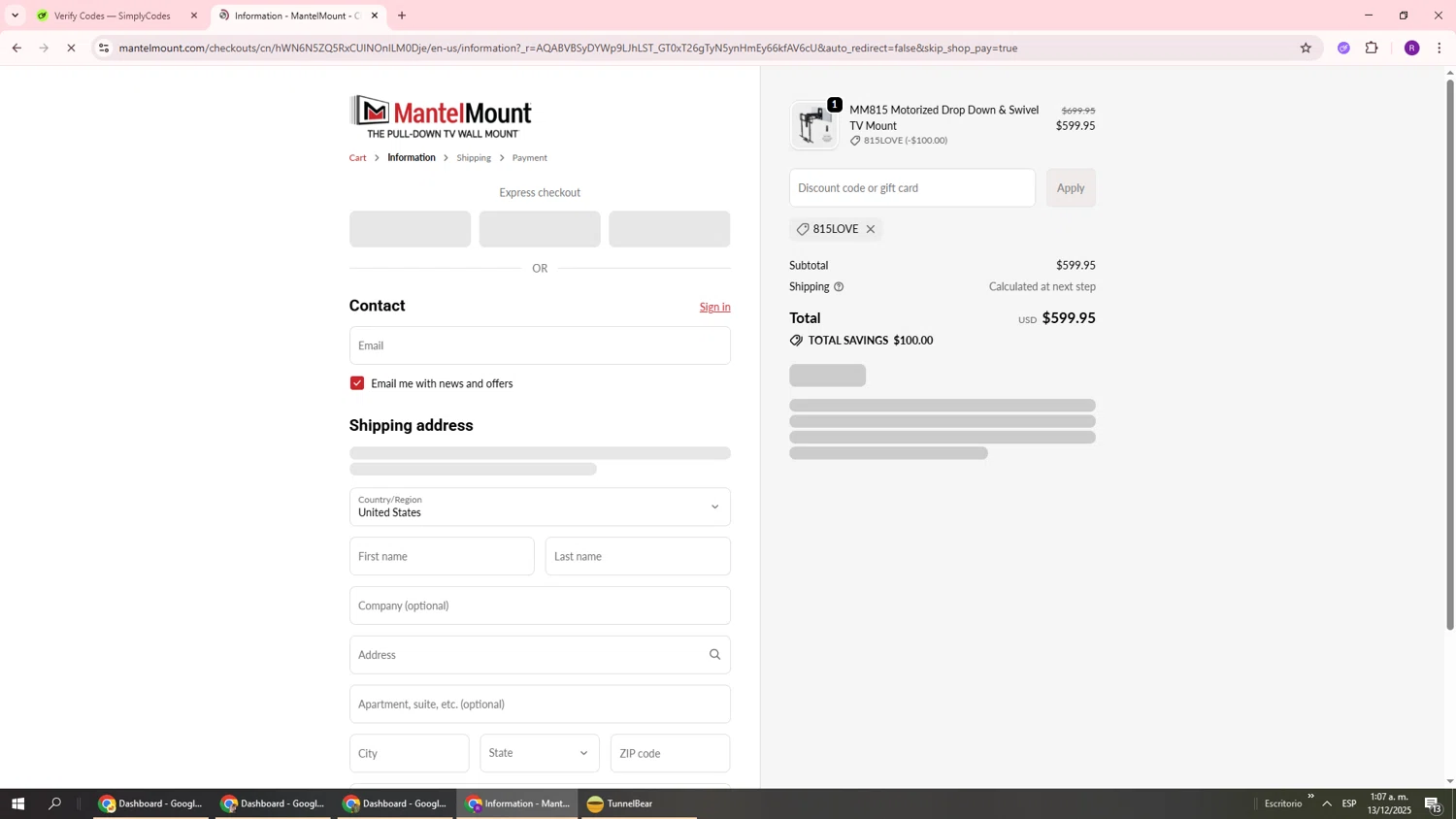1456x819 pixels.
Task: Open Windows taskbar search
Action: point(55,803)
